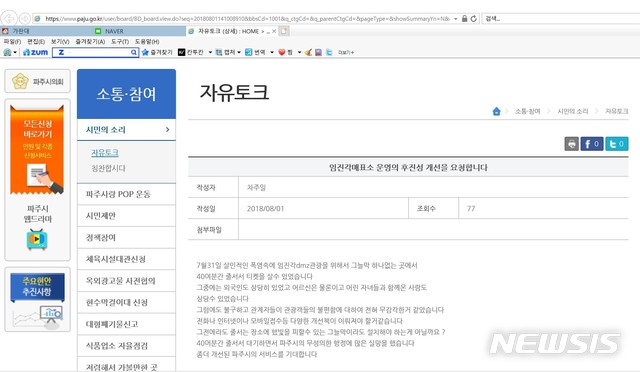
Task: Click the orange 모든신청 바로가기 banner
Action: 37,149
